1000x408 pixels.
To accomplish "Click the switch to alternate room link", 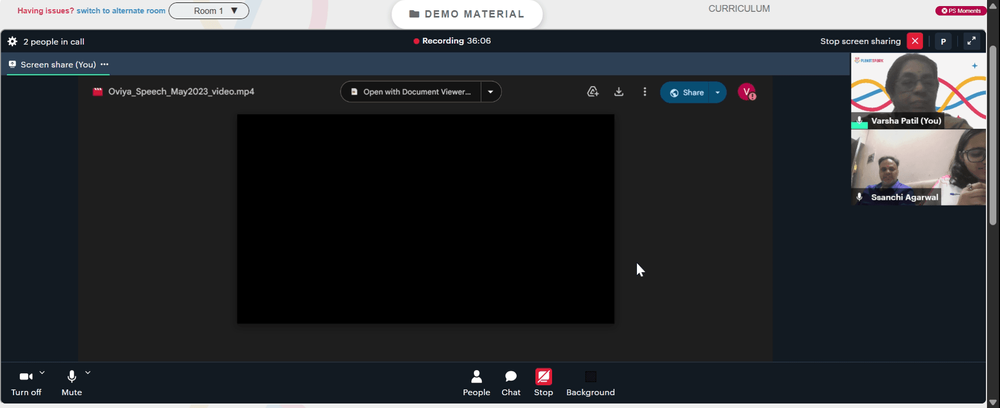I will click(x=121, y=11).
